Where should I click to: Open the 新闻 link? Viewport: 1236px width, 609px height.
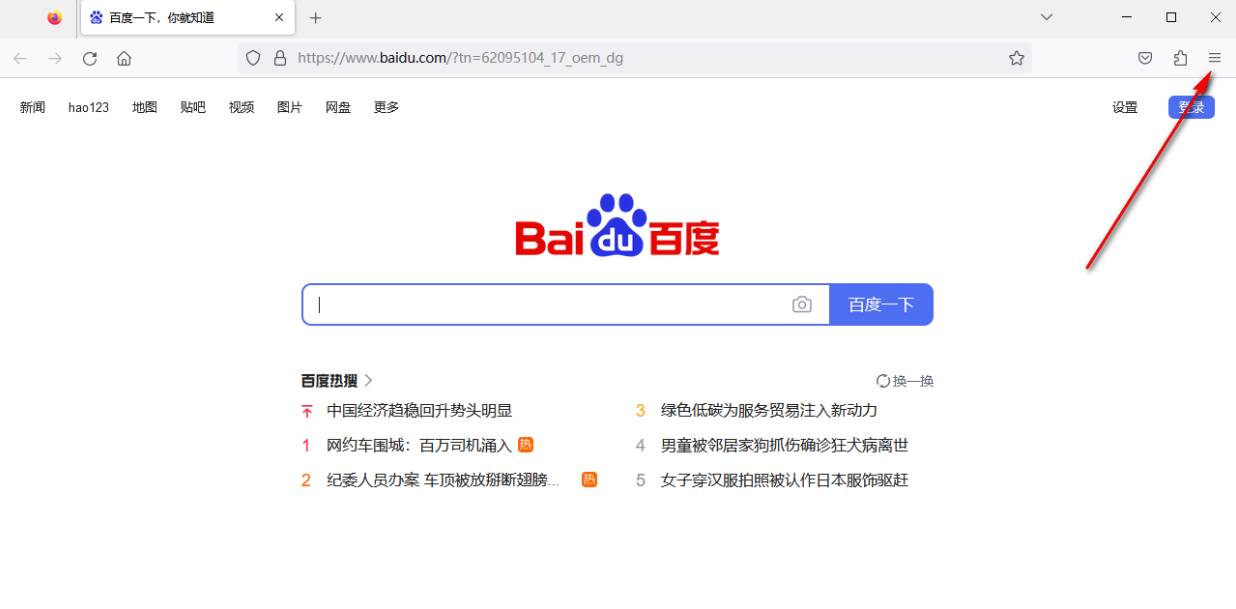(x=33, y=107)
